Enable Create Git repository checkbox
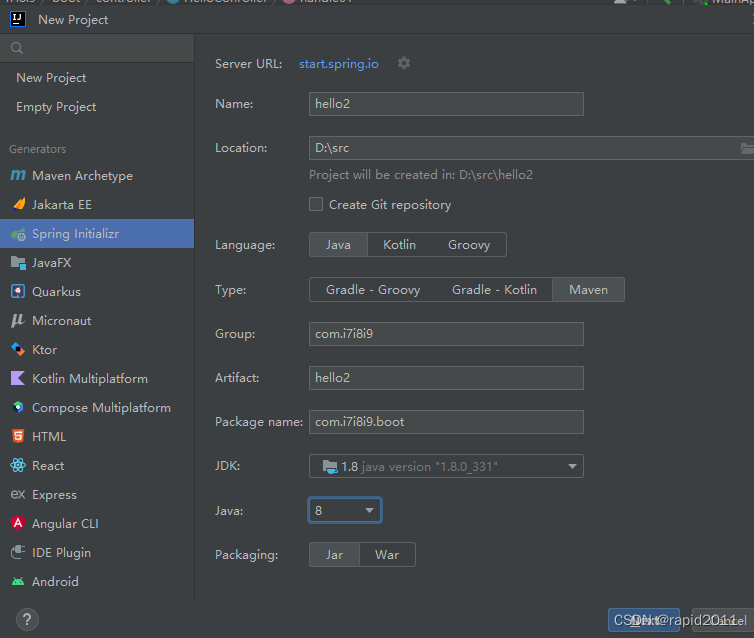This screenshot has height=638, width=754. tap(316, 204)
